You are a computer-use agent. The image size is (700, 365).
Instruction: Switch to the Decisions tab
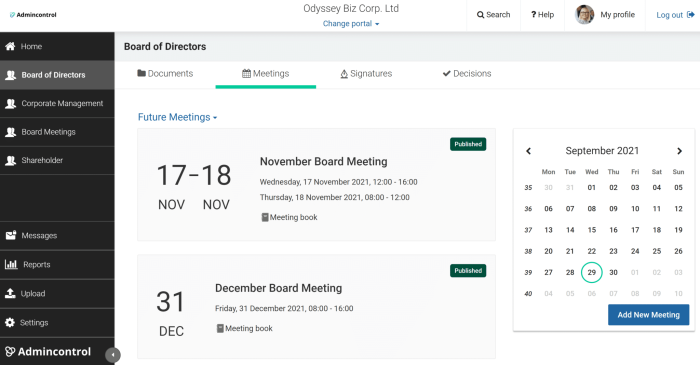[467, 74]
